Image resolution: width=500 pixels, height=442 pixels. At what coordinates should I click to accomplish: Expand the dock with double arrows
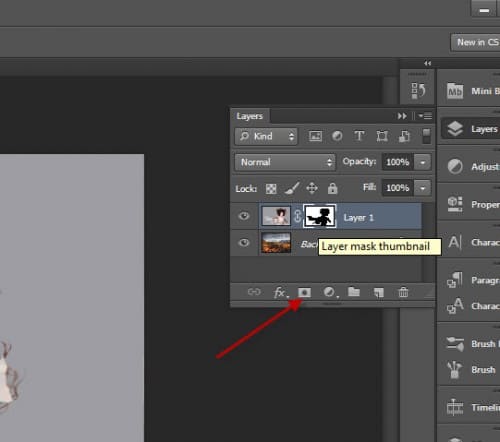(x=428, y=63)
